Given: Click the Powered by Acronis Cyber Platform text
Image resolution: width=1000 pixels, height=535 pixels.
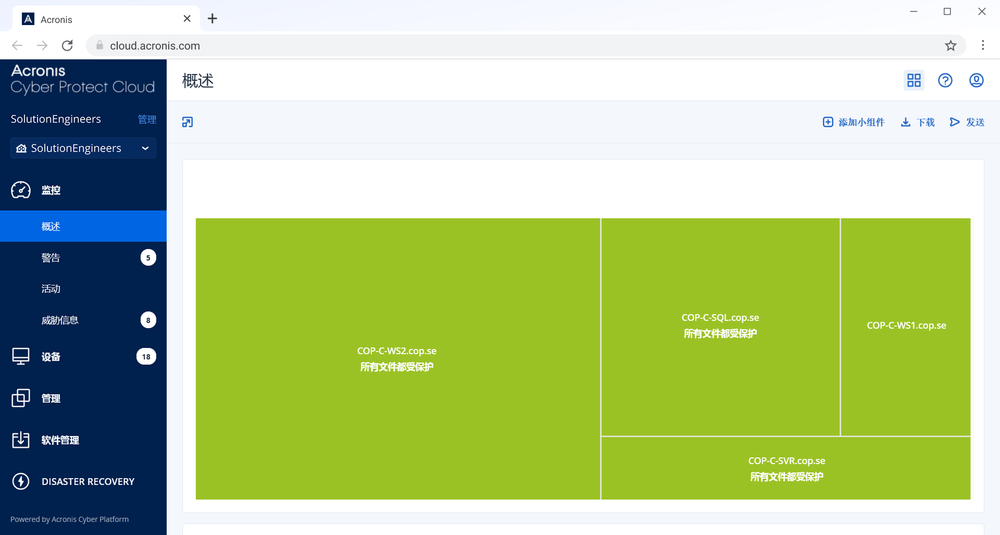Looking at the screenshot, I should 70,519.
